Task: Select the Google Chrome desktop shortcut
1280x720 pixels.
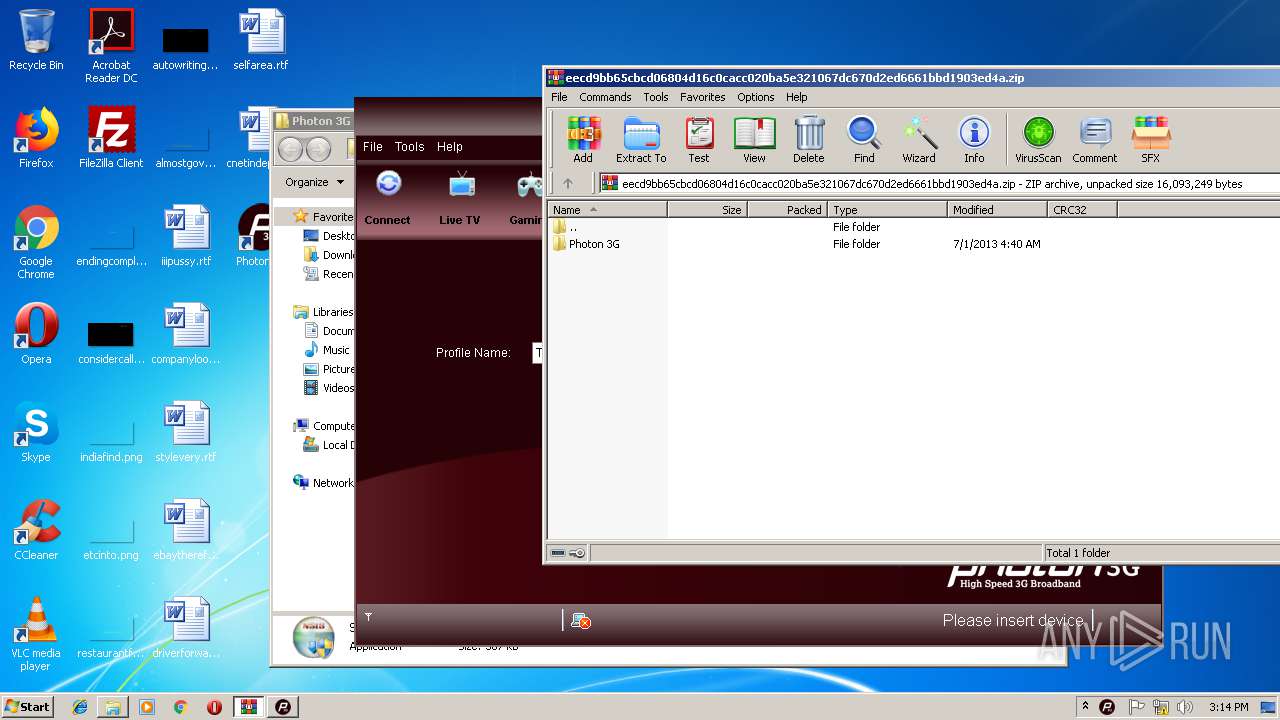Action: [x=36, y=242]
